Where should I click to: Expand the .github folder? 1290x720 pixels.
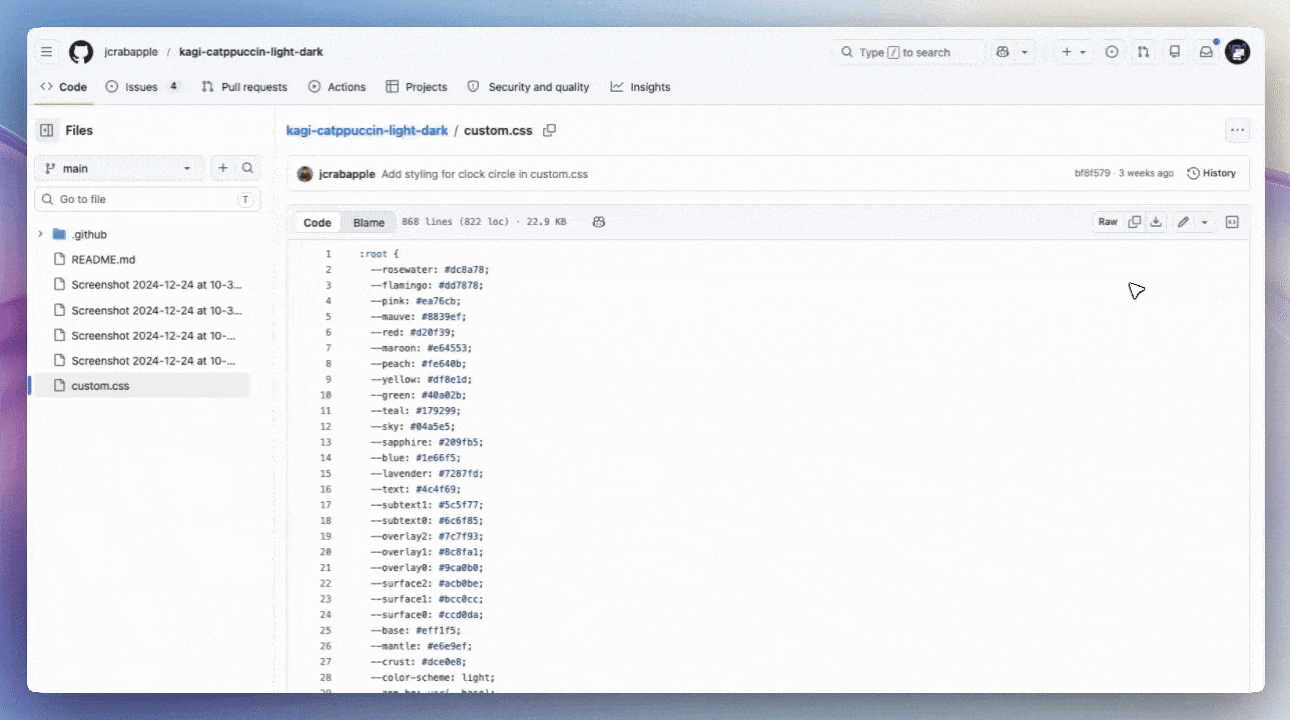40,234
